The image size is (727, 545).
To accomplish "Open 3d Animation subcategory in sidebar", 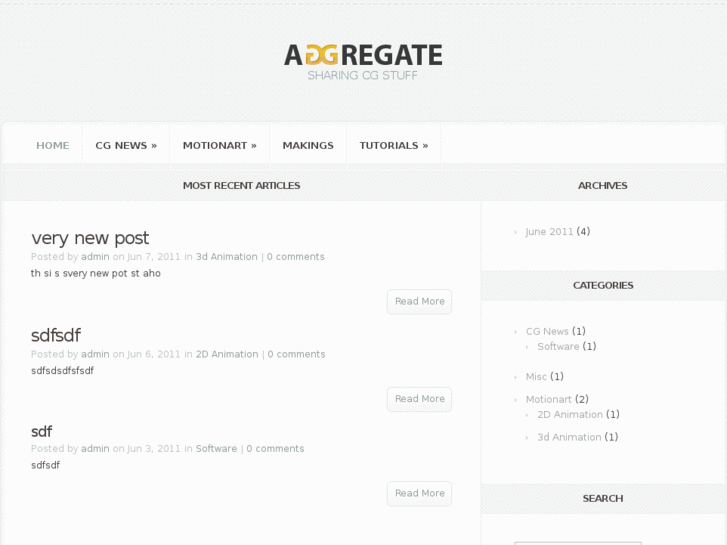I will 569,437.
